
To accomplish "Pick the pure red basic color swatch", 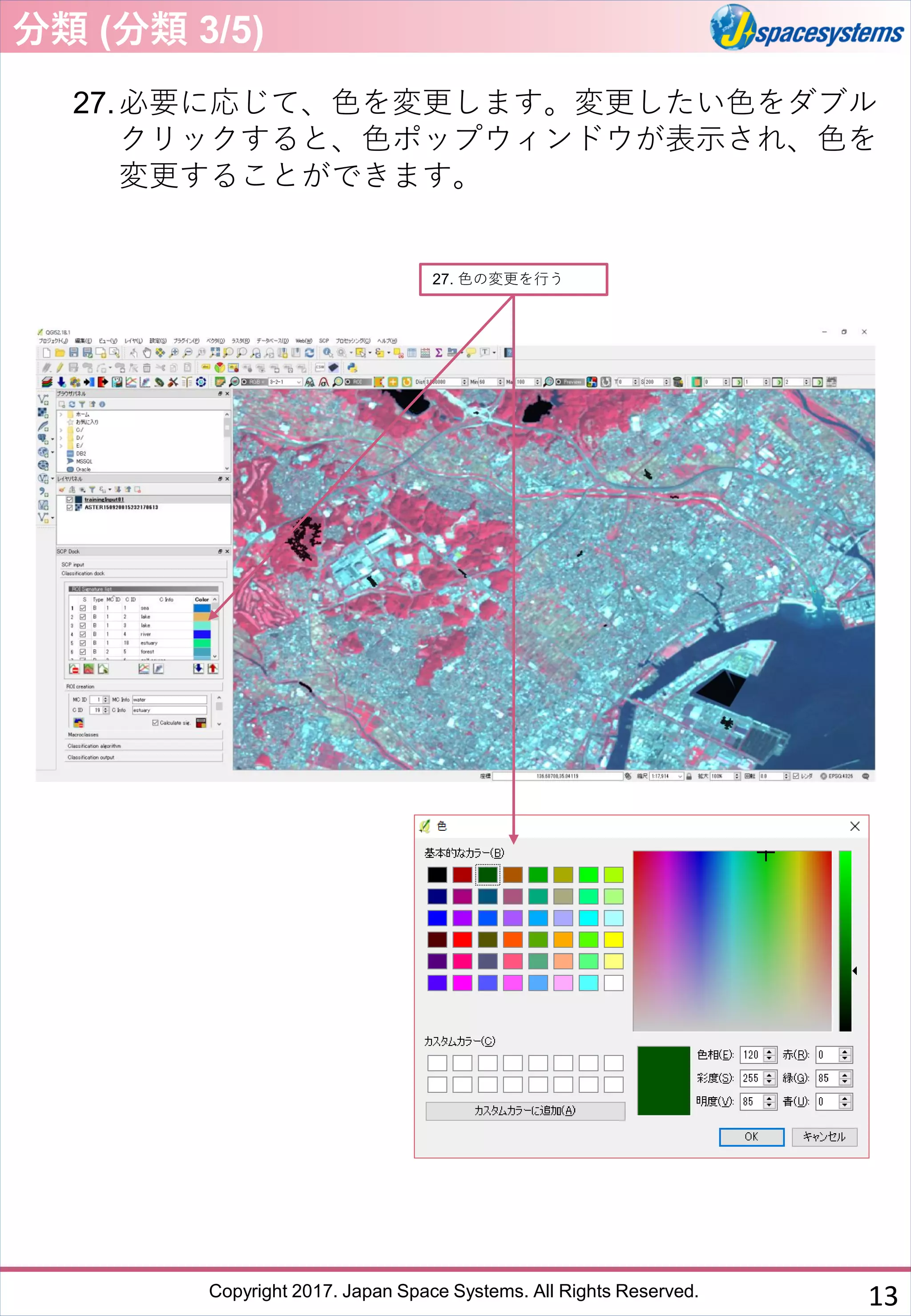I will 462,939.
